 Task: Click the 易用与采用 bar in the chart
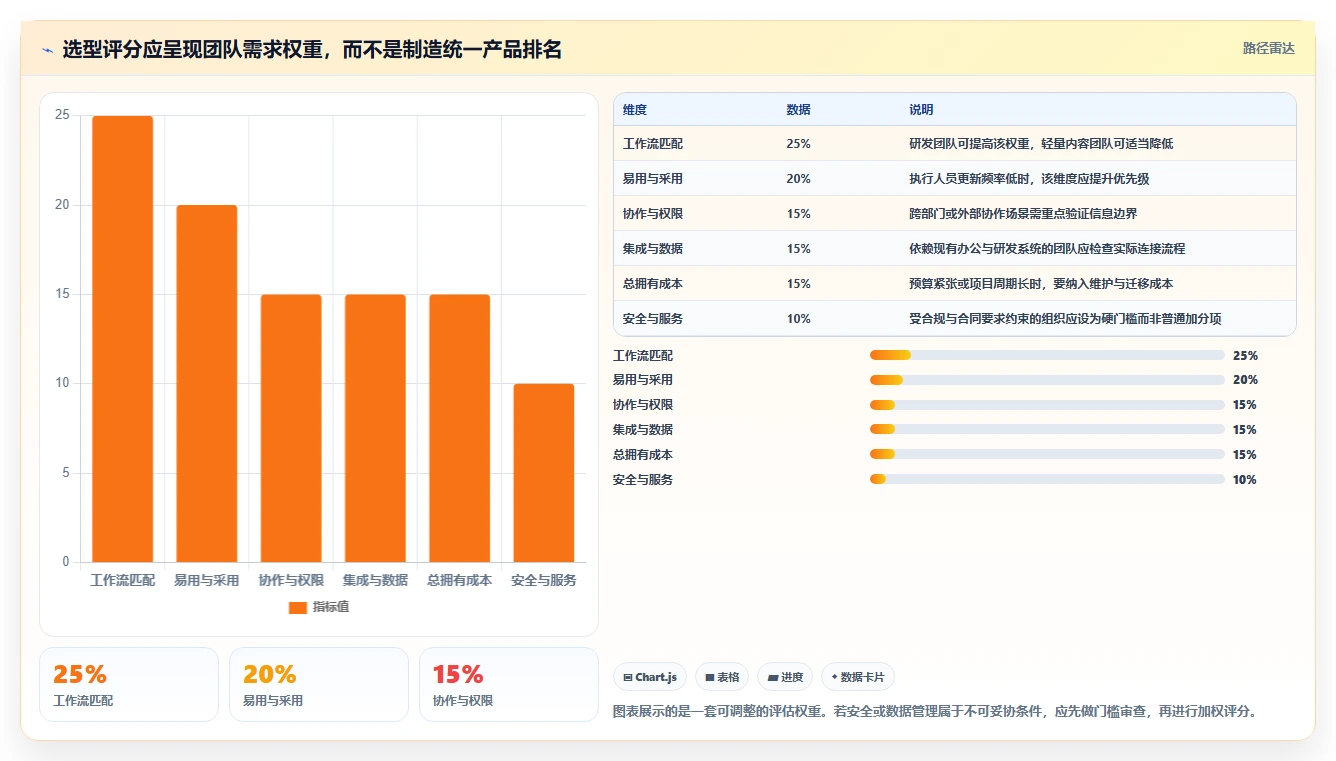207,383
